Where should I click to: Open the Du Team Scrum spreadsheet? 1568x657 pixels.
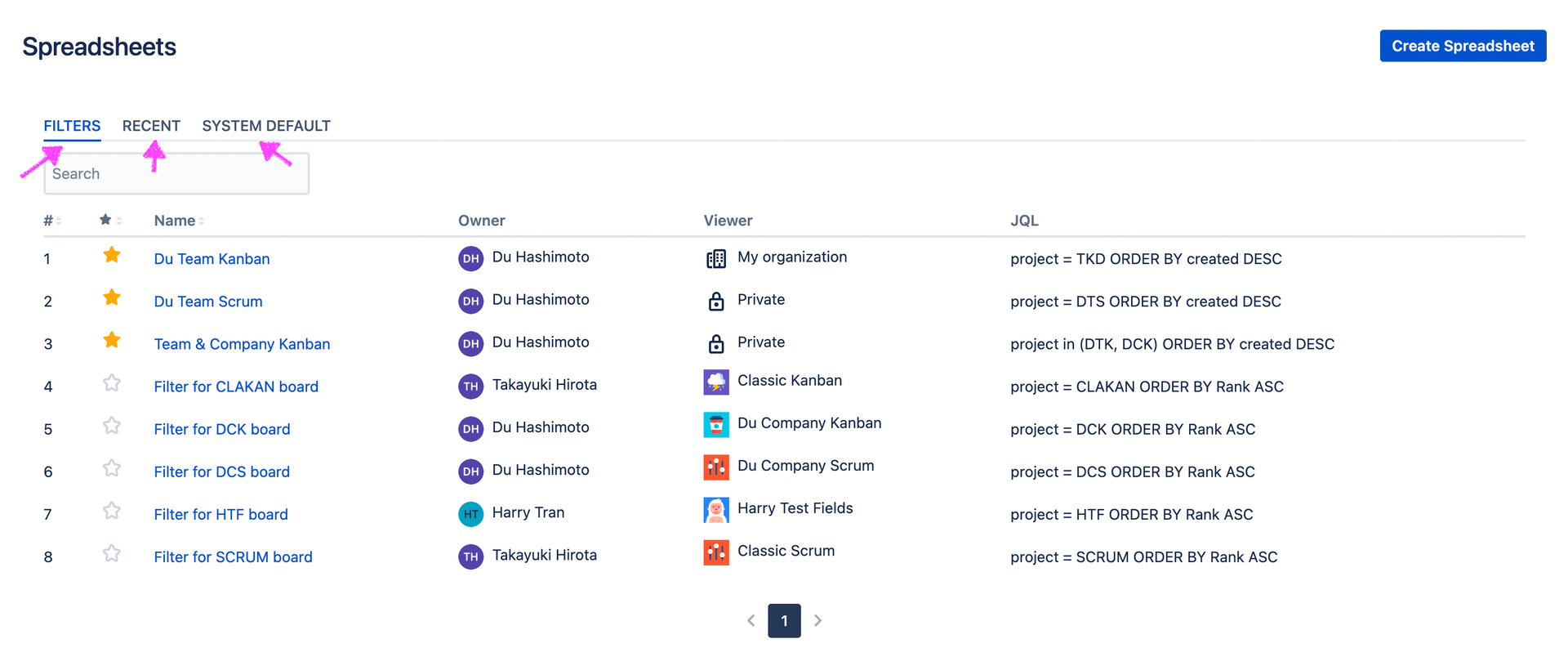[208, 302]
